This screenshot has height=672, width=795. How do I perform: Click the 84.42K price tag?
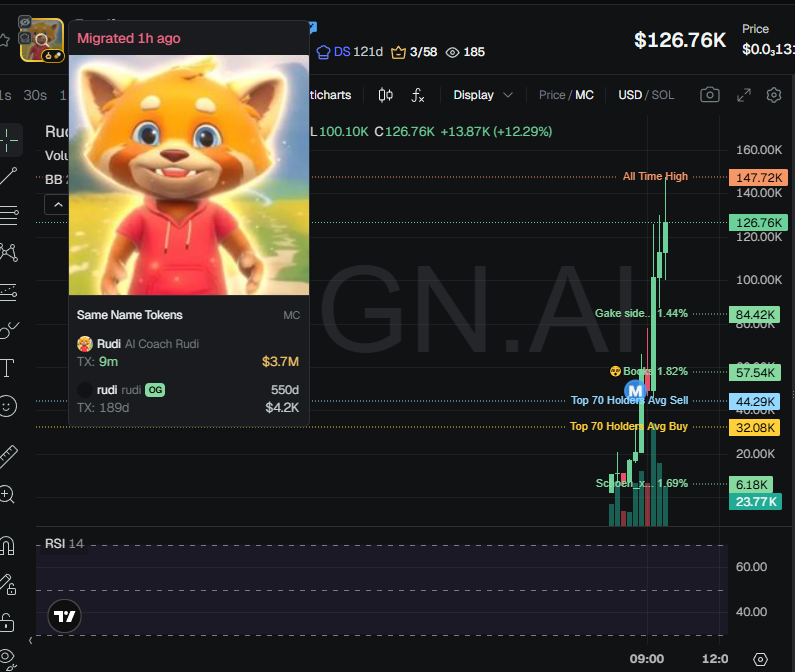(754, 315)
